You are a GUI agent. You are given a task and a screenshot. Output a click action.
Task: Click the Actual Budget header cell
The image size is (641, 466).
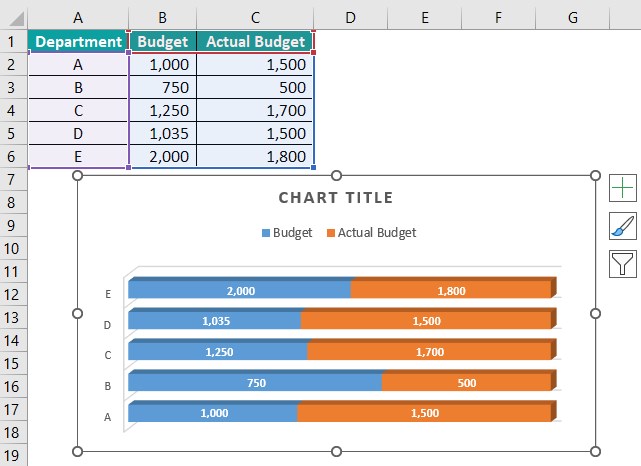tap(255, 41)
